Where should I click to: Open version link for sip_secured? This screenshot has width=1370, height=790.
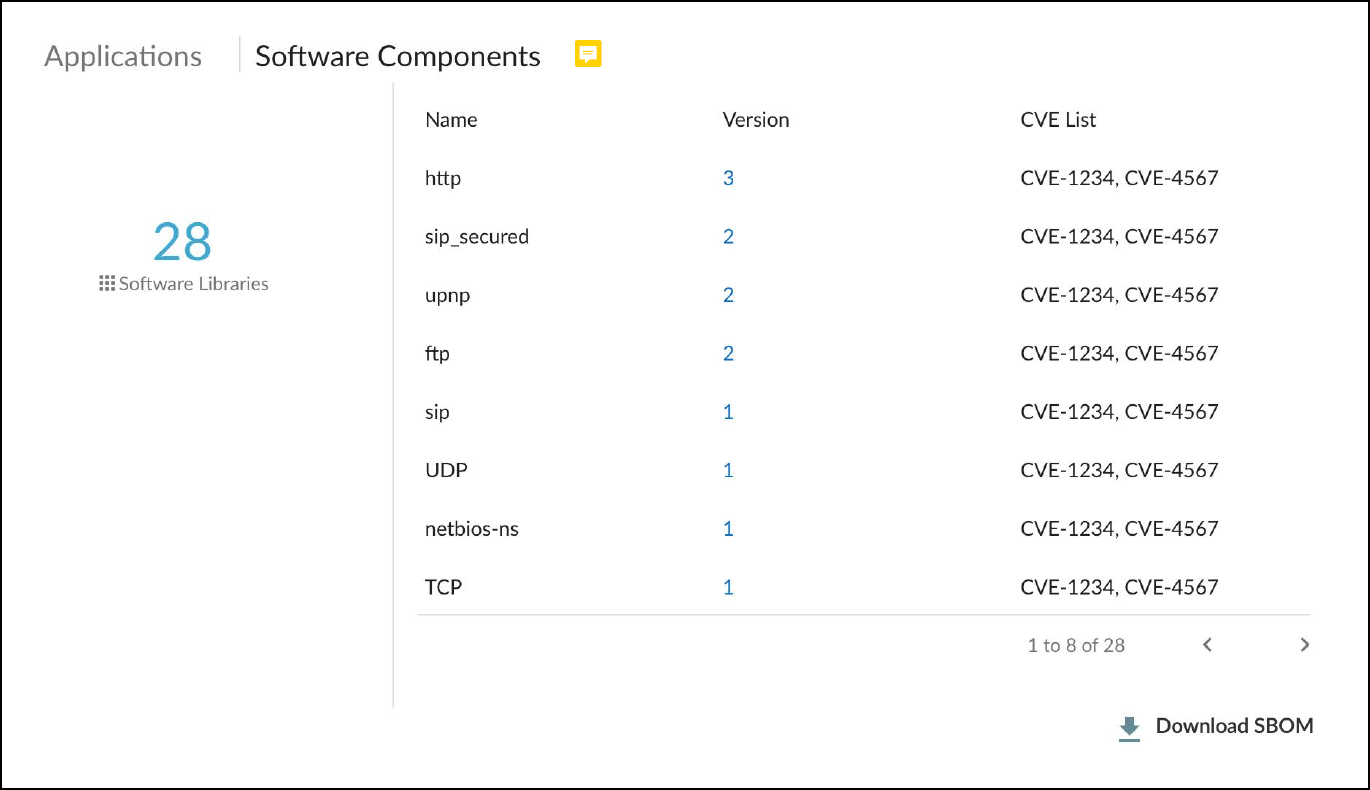point(728,237)
